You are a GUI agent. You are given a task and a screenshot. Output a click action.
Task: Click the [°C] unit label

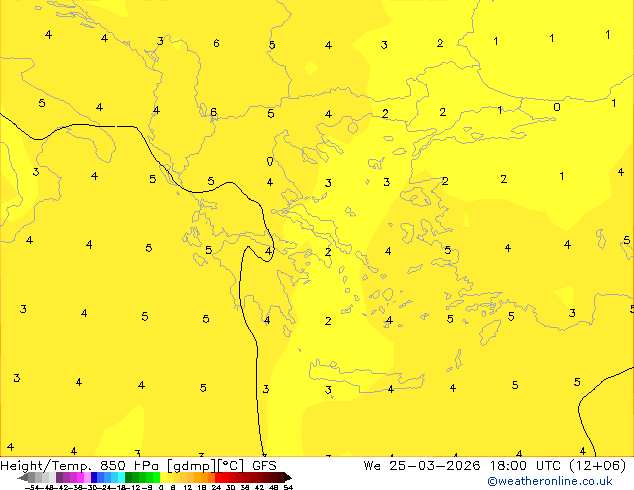[x=231, y=466]
